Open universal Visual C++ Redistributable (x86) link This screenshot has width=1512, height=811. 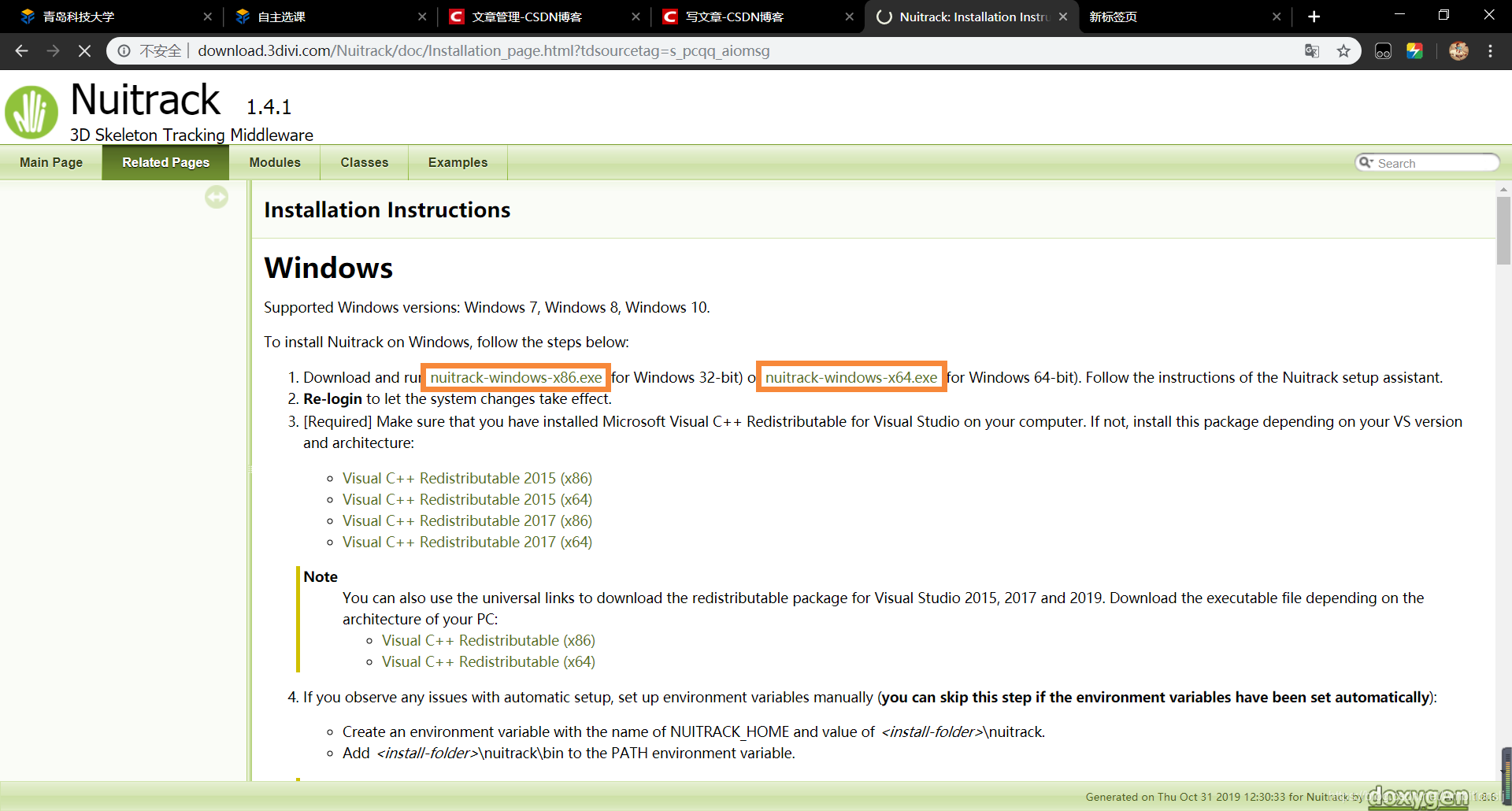pyautogui.click(x=488, y=640)
